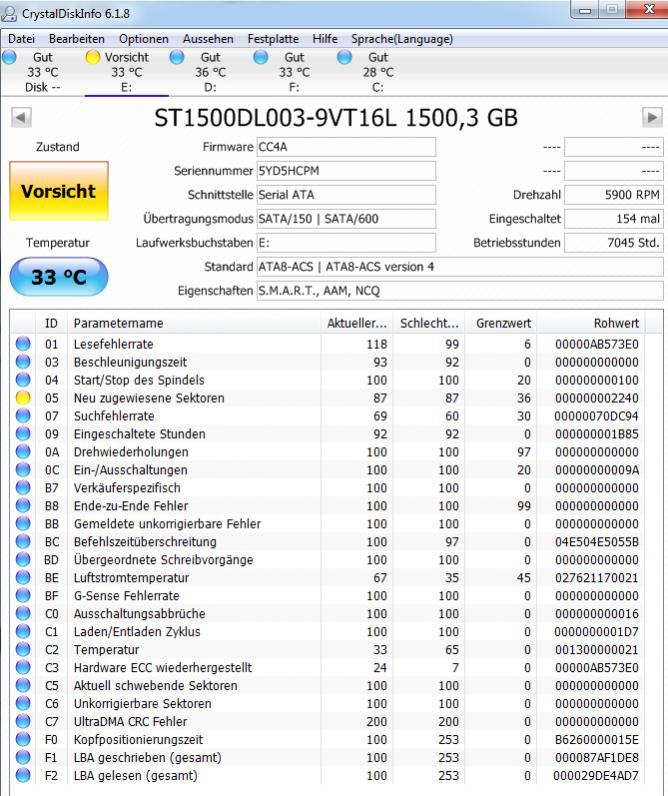Select the Kopfpositionierungszeit row
Image resolution: width=668 pixels, height=796 pixels.
click(x=327, y=739)
